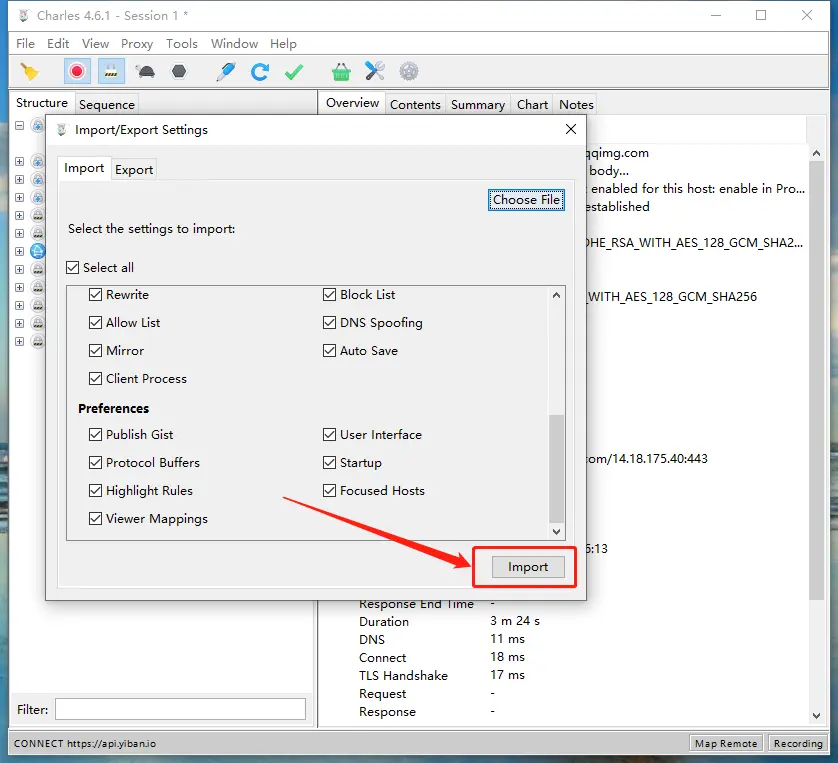This screenshot has width=838, height=763.
Task: Open Settings gear toolbar icon
Action: pyautogui.click(x=409, y=72)
